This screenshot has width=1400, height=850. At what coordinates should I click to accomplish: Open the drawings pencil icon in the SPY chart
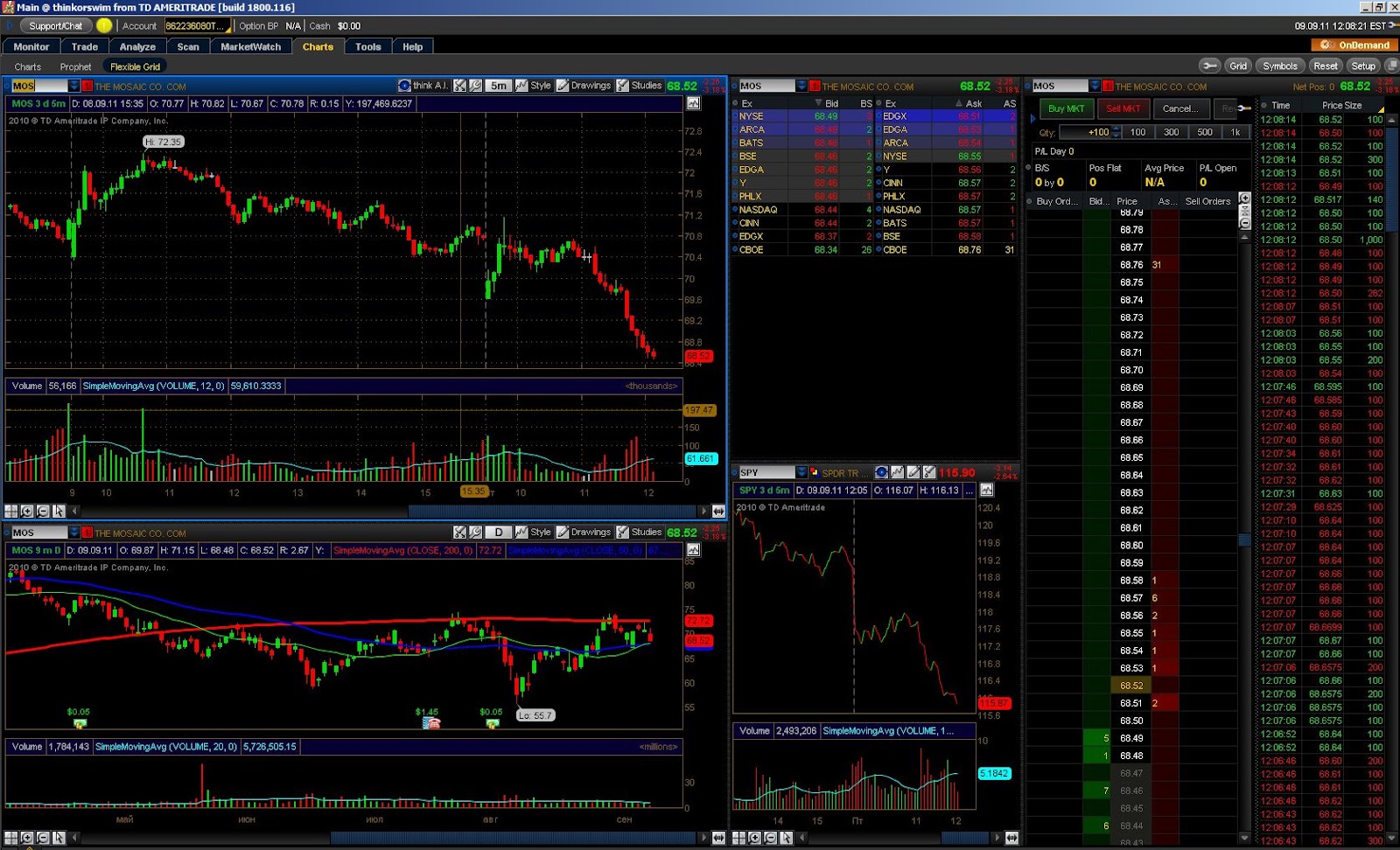pyautogui.click(x=913, y=472)
